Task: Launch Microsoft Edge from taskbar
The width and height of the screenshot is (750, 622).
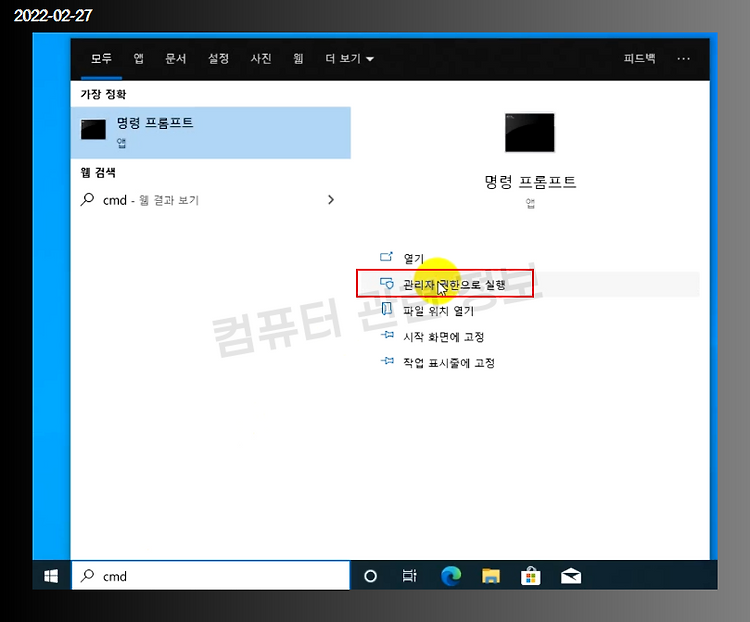Action: pyautogui.click(x=451, y=576)
